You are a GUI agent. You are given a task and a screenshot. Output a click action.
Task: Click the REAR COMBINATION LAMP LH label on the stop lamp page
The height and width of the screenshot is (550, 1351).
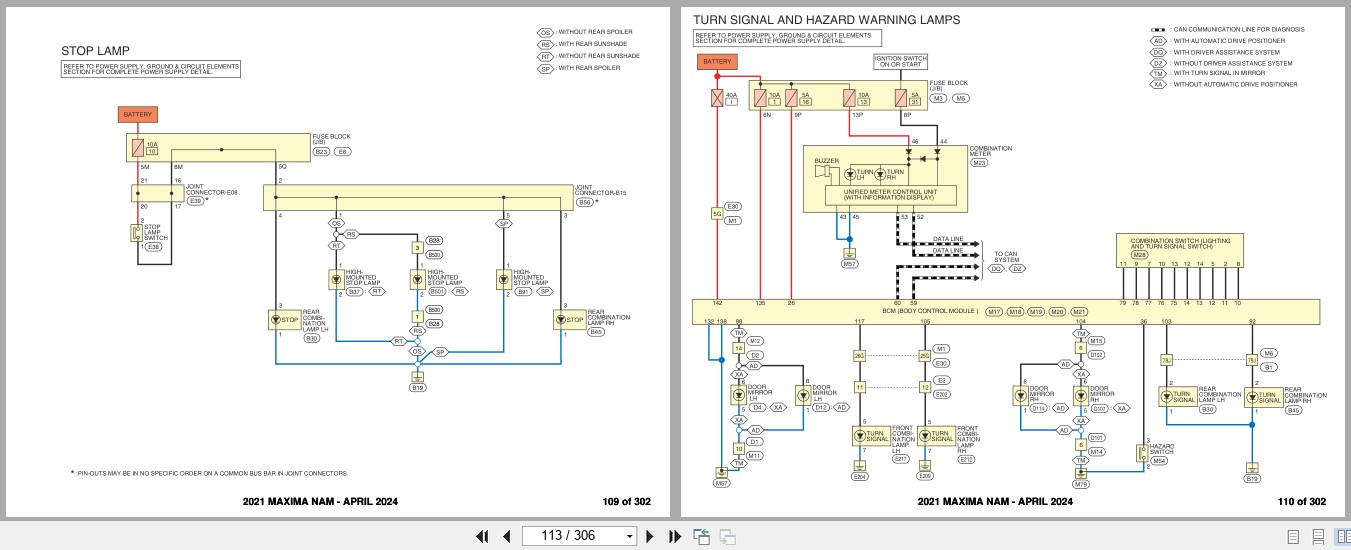point(315,320)
